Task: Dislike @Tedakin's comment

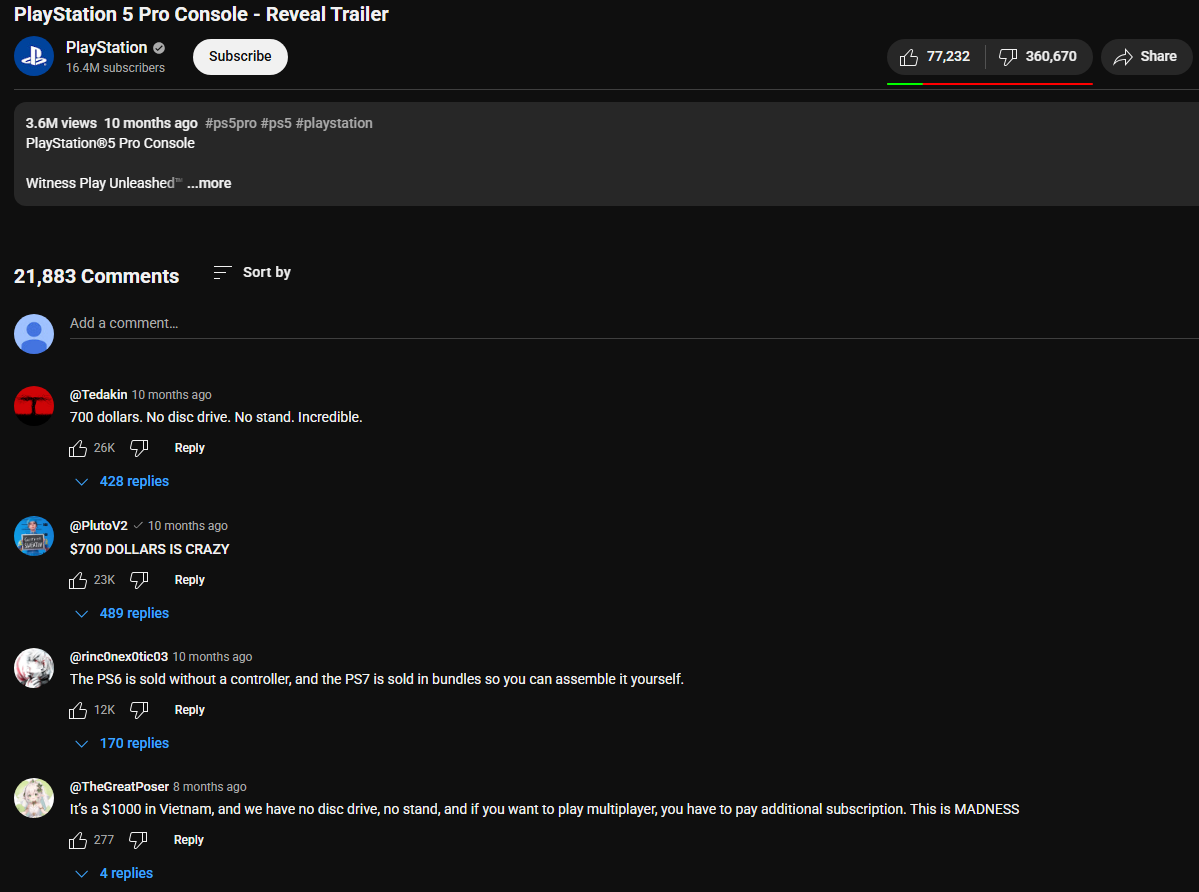Action: tap(138, 449)
